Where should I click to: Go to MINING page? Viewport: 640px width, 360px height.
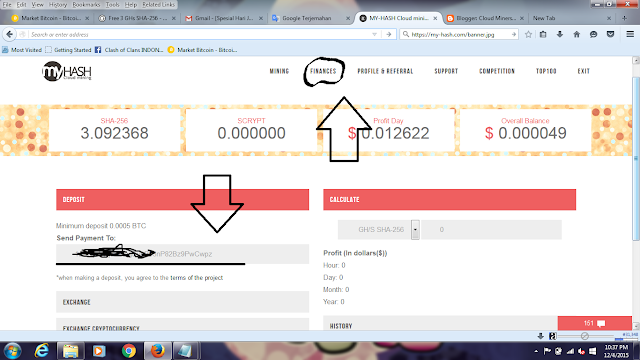(279, 71)
